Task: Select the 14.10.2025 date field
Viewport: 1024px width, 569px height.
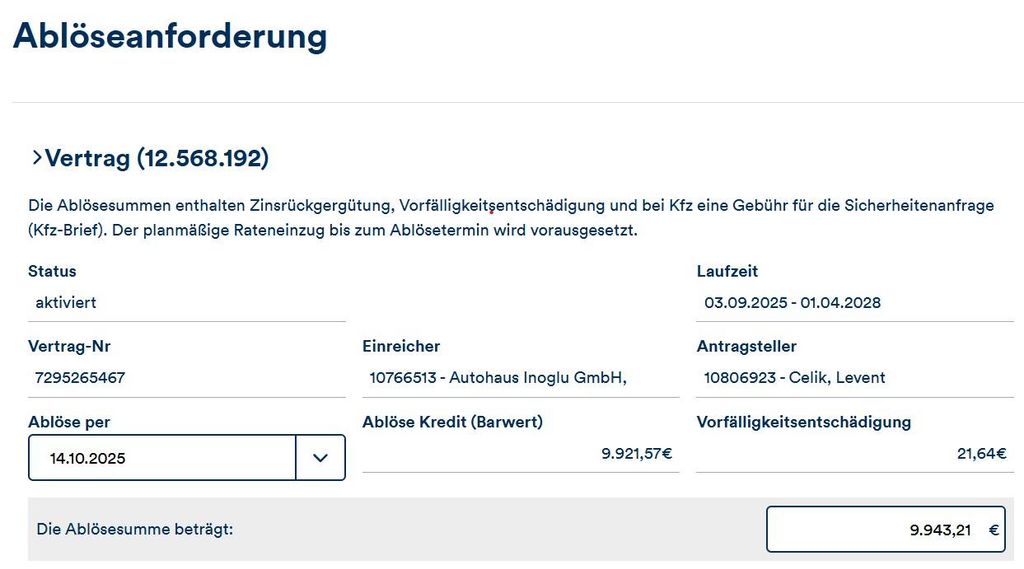Action: click(x=162, y=458)
